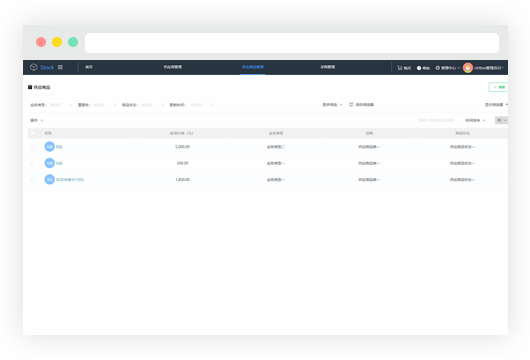Click the save filter icon
The height and width of the screenshot is (360, 530).
coord(351,104)
